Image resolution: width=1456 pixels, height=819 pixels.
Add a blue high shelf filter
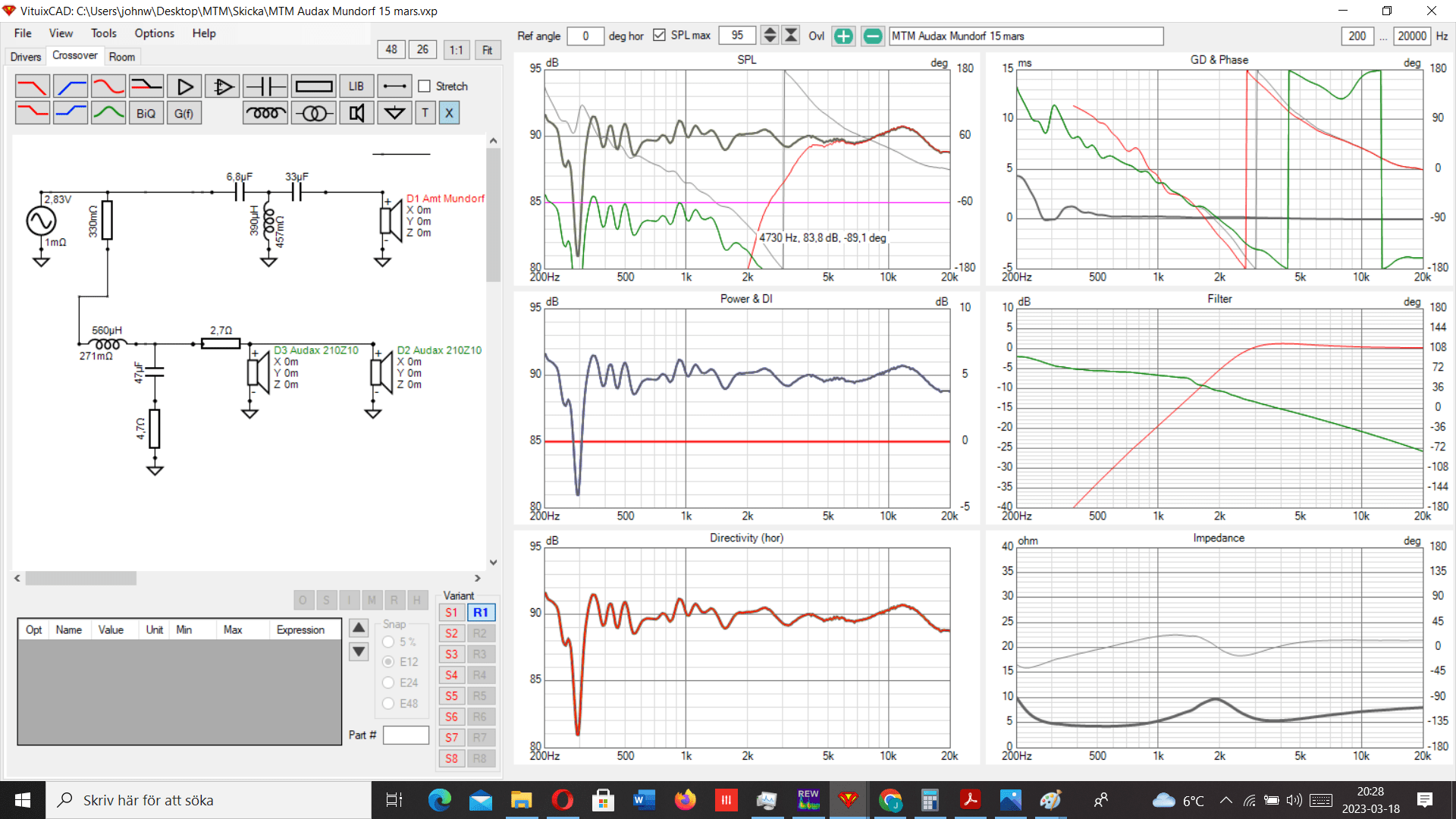coord(71,113)
